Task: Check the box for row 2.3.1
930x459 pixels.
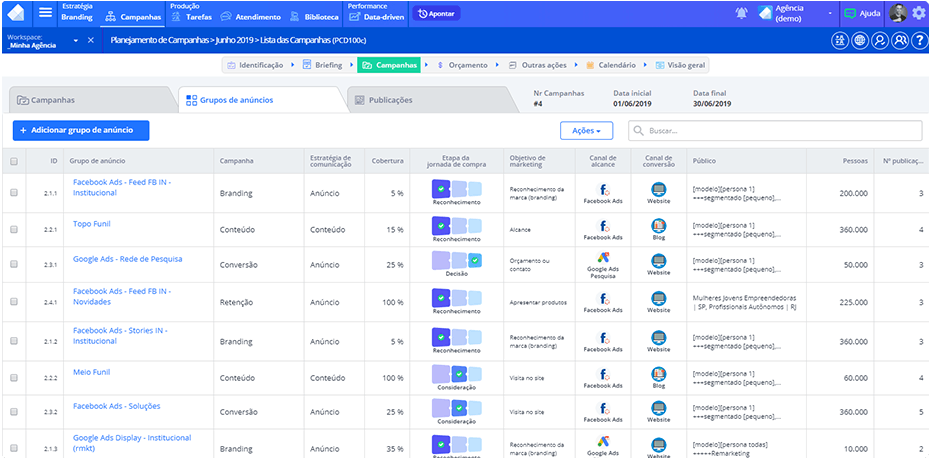Action: [x=14, y=264]
